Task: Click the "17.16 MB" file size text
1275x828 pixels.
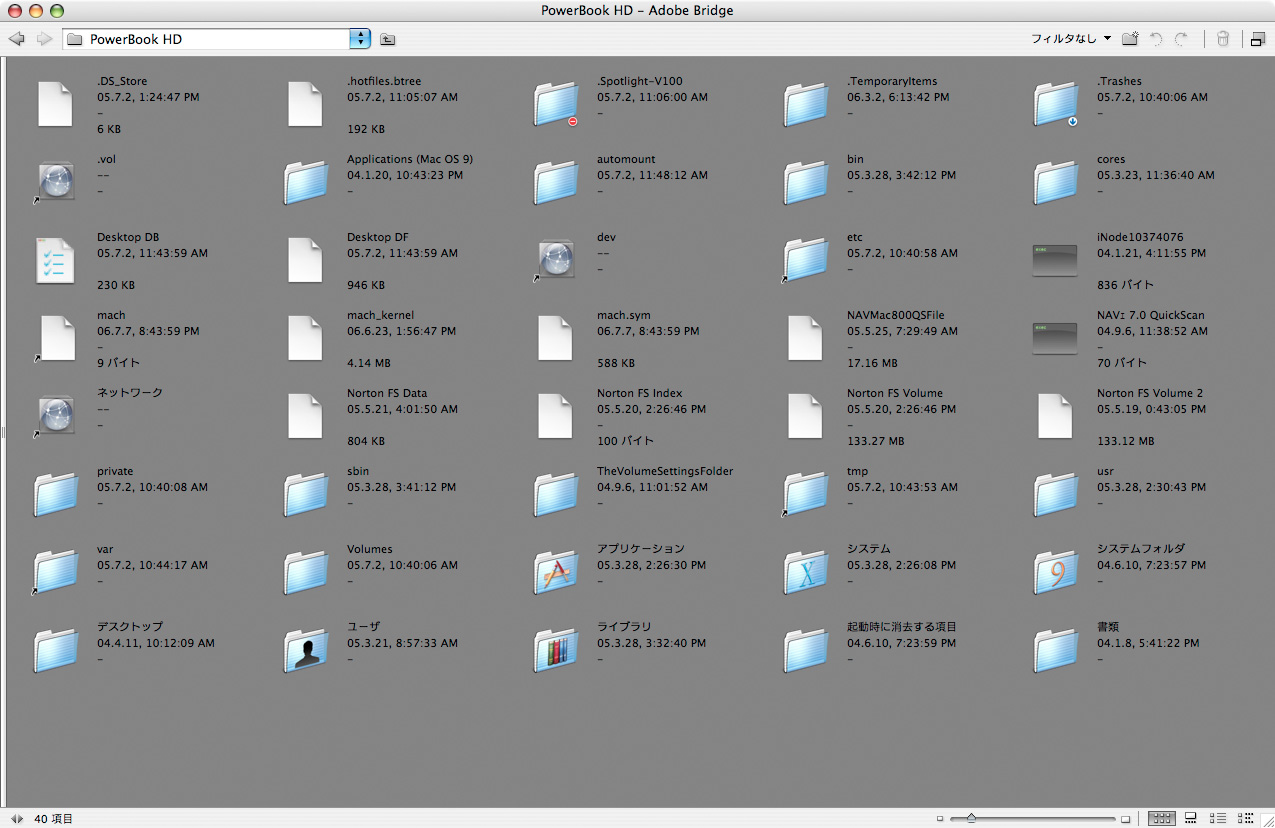Action: [872, 363]
